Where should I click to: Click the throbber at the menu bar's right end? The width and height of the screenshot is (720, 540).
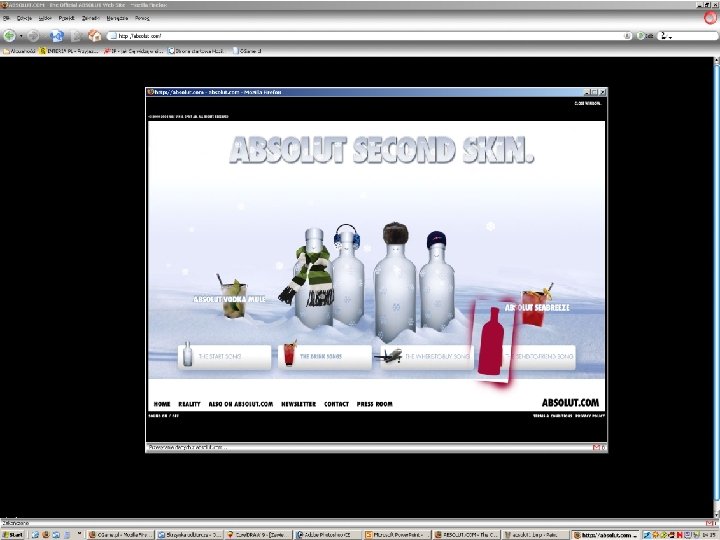(710, 18)
